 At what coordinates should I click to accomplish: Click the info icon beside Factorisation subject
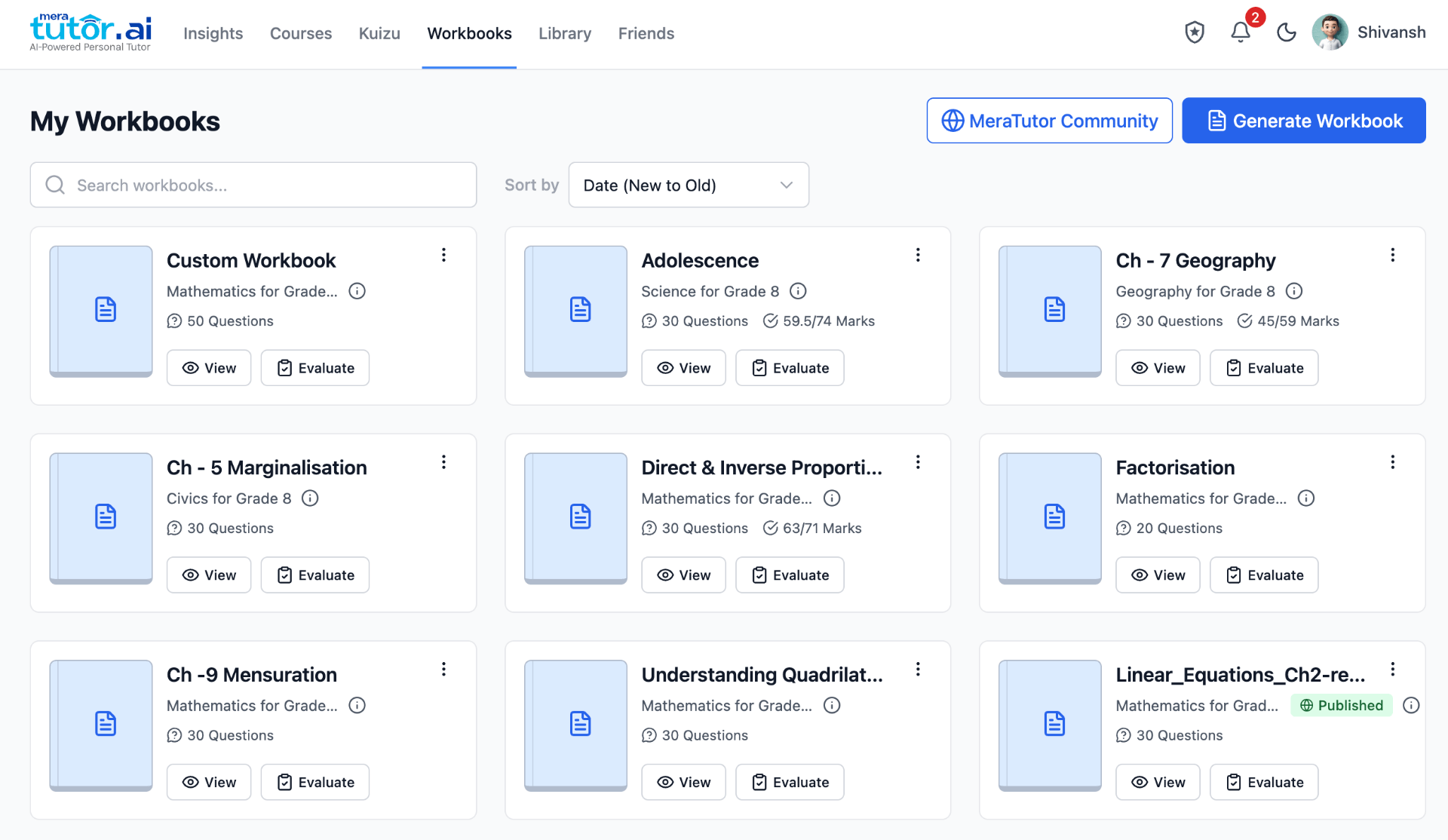1305,498
